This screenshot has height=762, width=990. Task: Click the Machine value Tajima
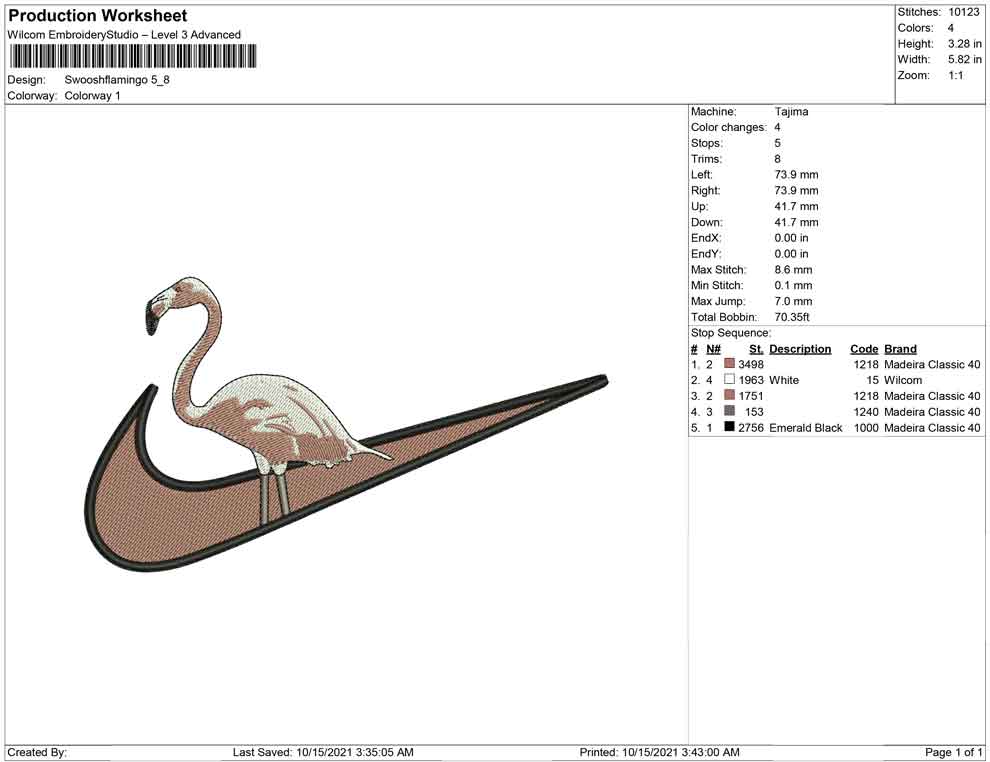(x=791, y=112)
